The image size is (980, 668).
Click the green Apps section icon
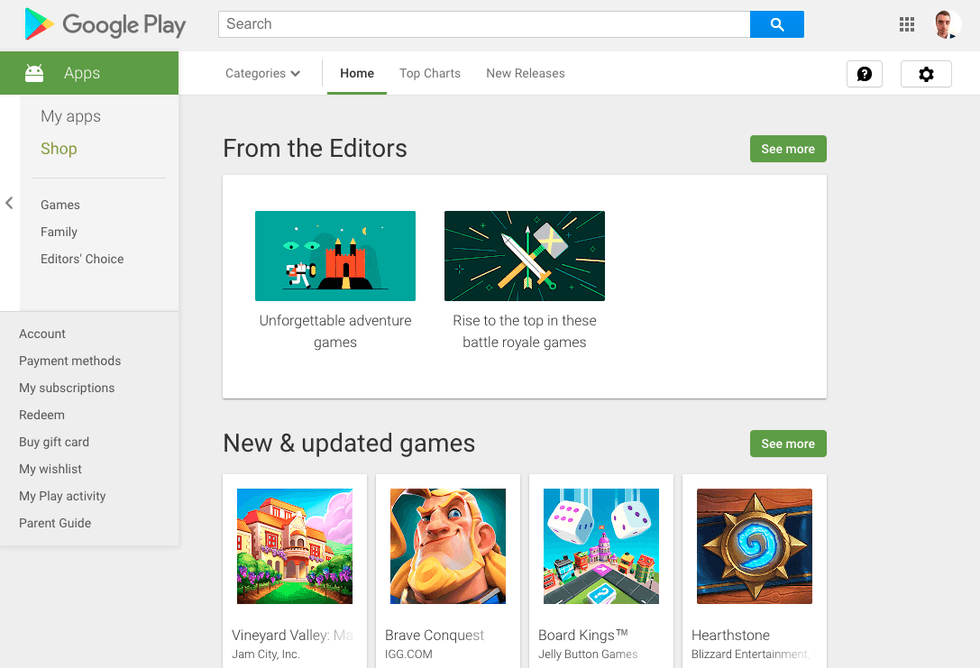pyautogui.click(x=35, y=72)
